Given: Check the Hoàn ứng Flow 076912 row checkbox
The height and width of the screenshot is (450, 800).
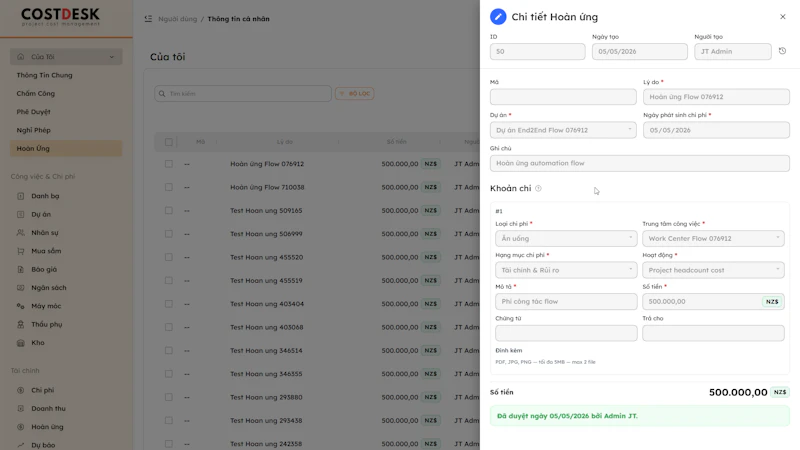Looking at the screenshot, I should (168, 164).
